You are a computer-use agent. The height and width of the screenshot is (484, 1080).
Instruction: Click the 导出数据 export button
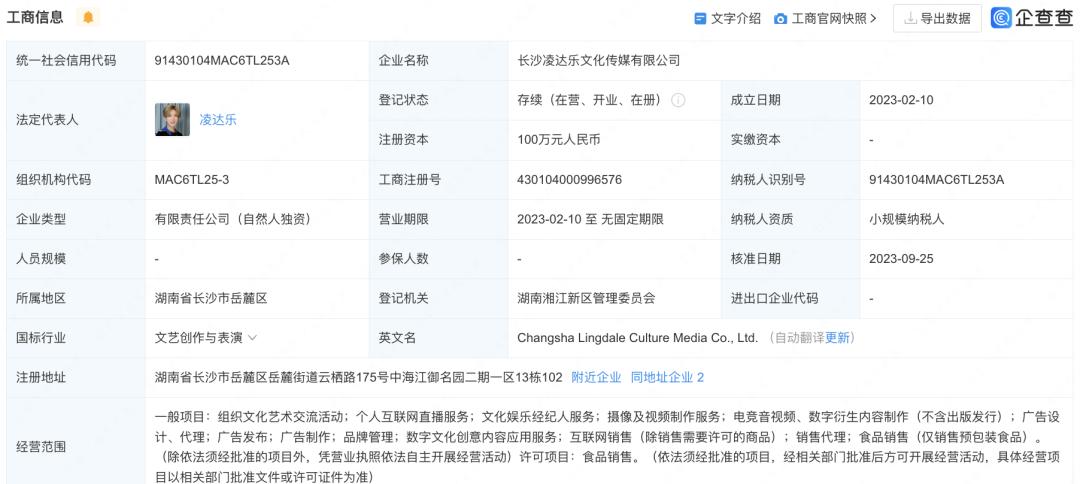(x=937, y=19)
